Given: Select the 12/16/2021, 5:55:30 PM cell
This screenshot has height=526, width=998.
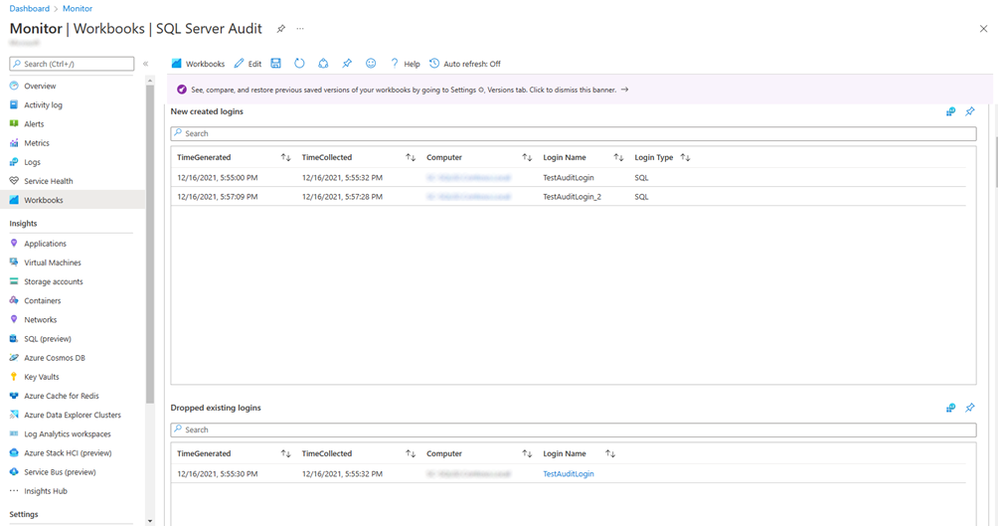Looking at the screenshot, I should point(218,474).
